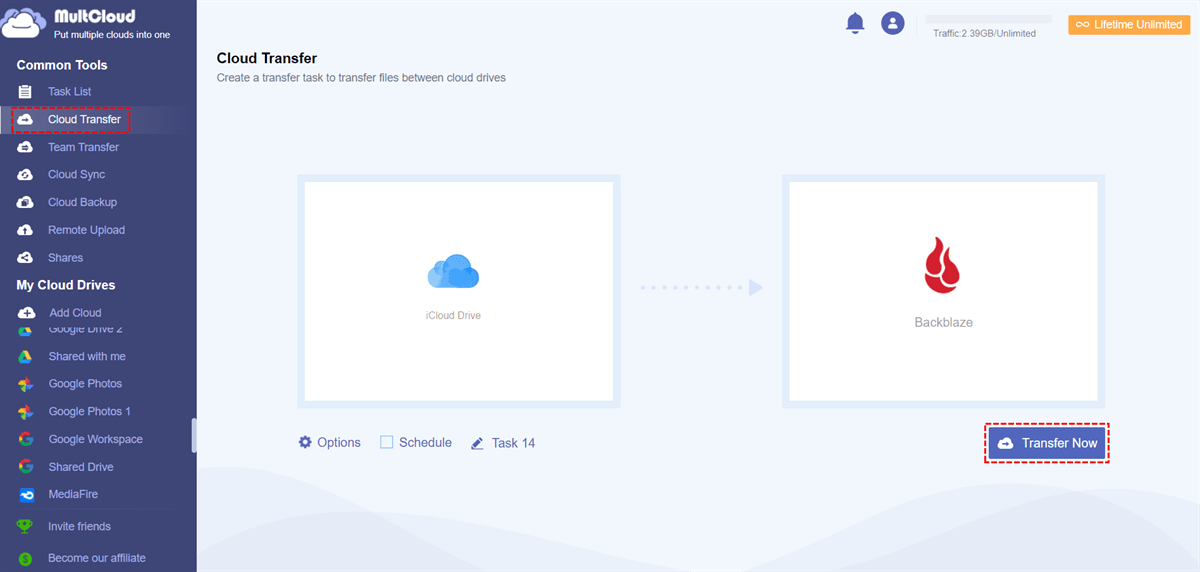1200x572 pixels.
Task: Enable the Schedule checkbox
Action: point(387,442)
